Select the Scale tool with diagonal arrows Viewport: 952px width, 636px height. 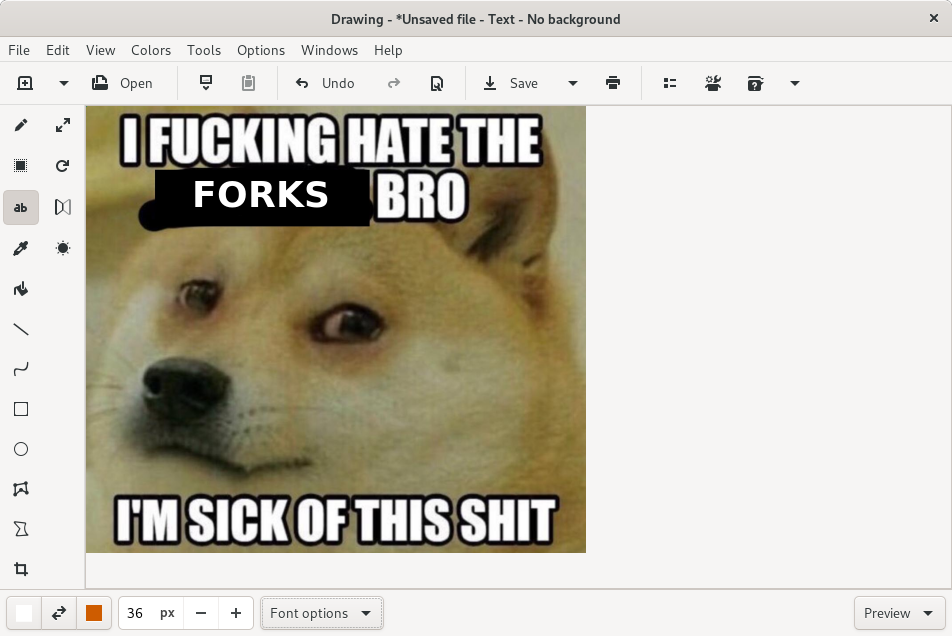pyautogui.click(x=63, y=125)
